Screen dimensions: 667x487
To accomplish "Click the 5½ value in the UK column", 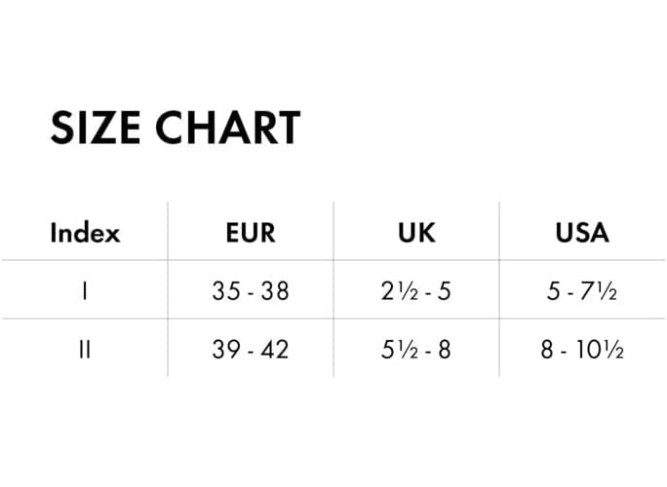I will tap(399, 350).
